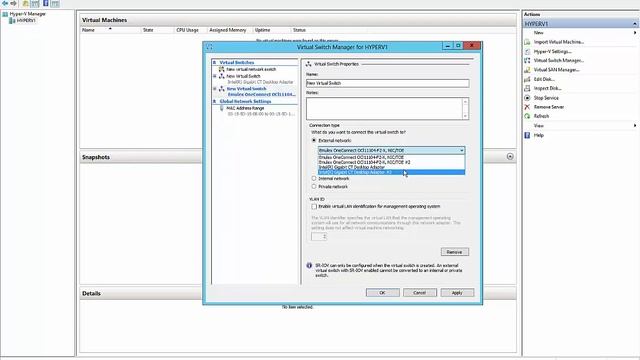The image size is (640, 360).
Task: Choose Intel Gigabit CT Desktop Adapter option
Action: point(391,167)
